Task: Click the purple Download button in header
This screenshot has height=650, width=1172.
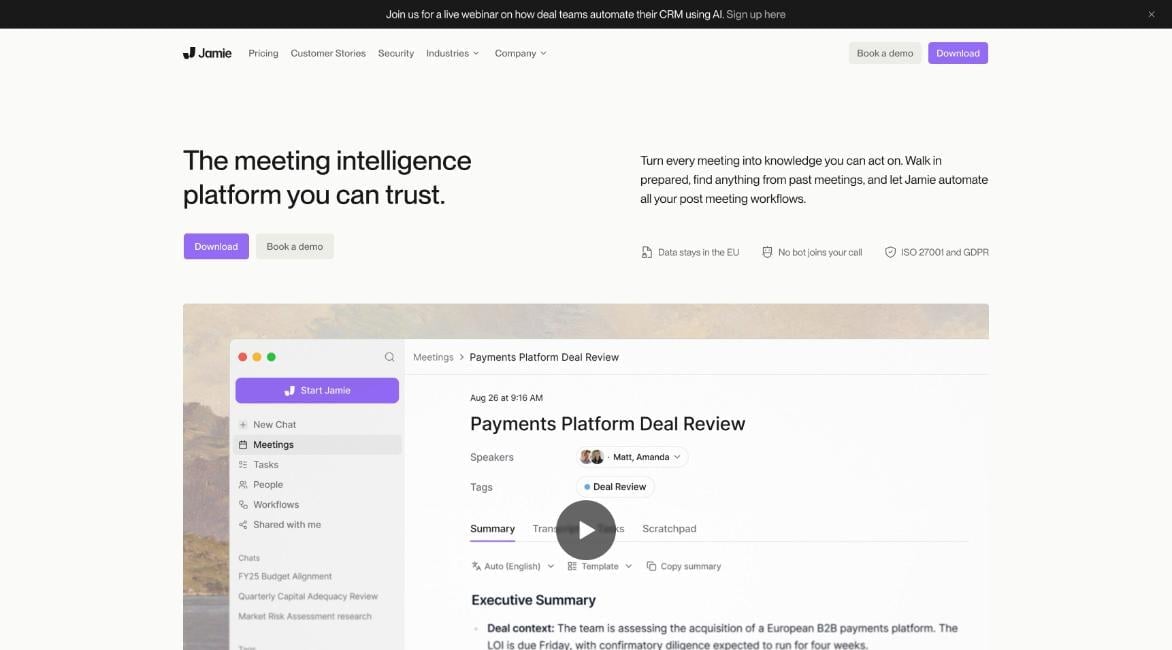Action: pyautogui.click(x=957, y=53)
